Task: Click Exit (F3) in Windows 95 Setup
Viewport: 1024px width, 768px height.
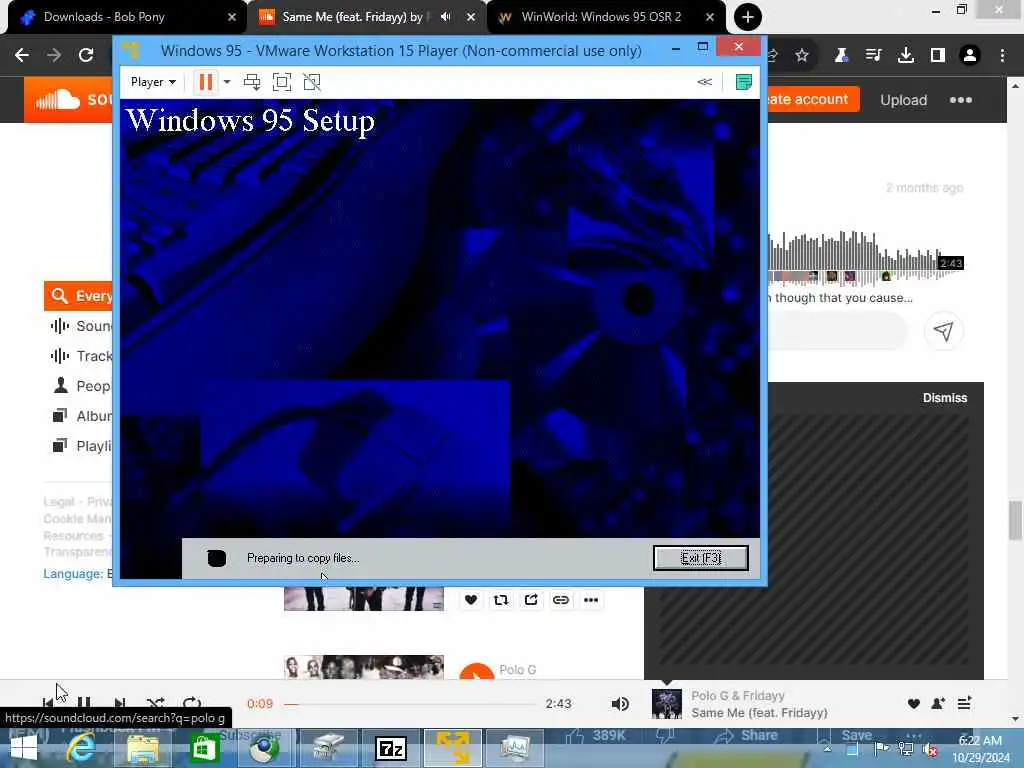Action: [x=701, y=558]
